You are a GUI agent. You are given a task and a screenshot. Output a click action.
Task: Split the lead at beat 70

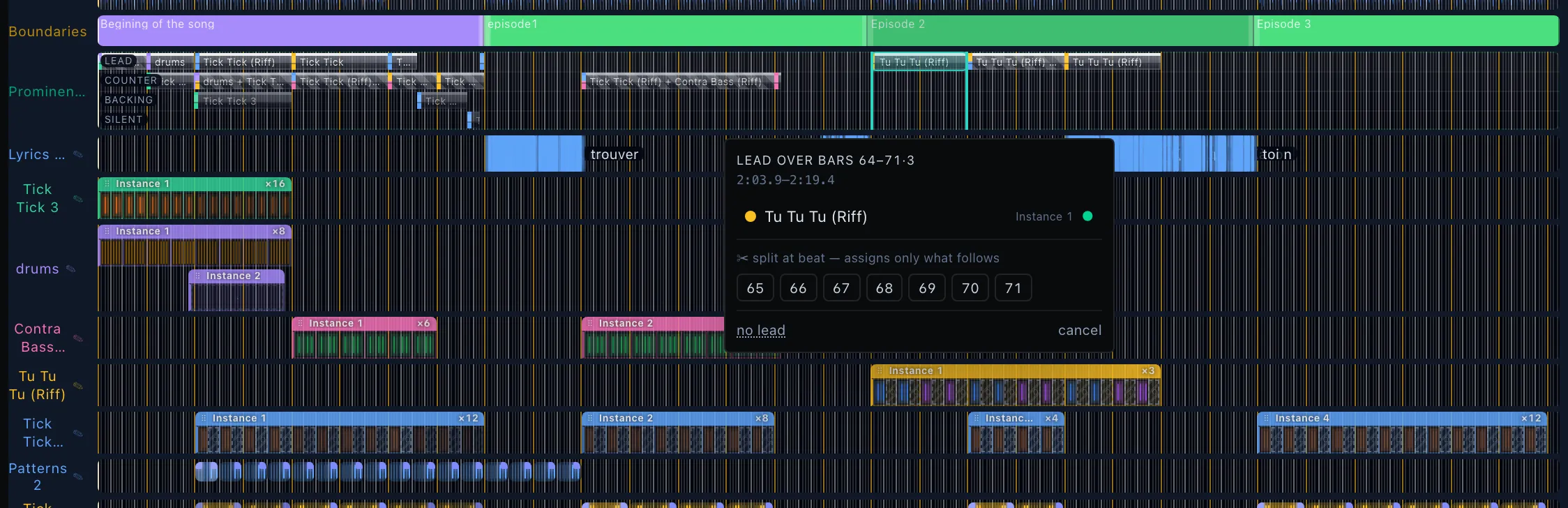(970, 287)
